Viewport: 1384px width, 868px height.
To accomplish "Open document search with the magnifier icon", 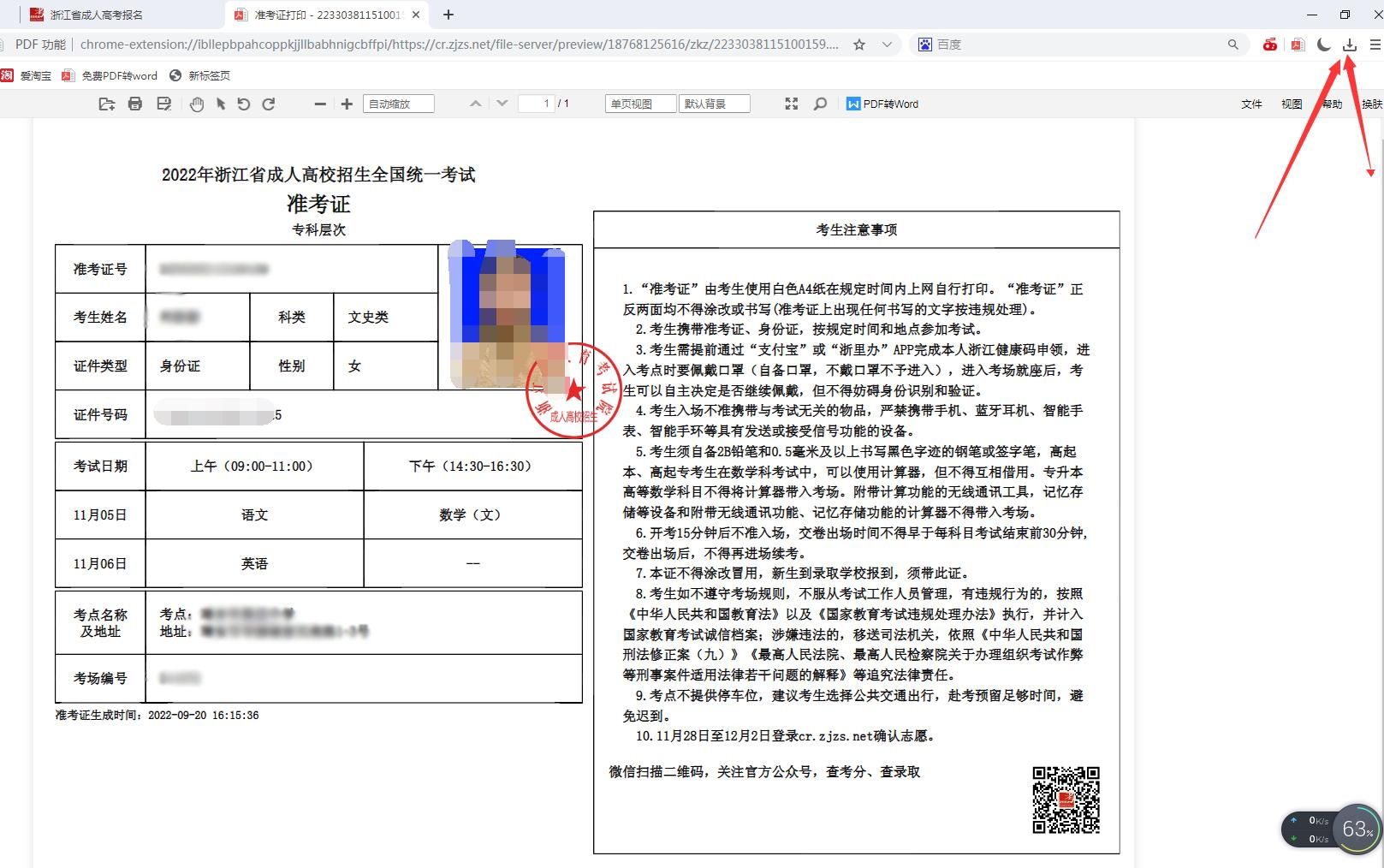I will [x=820, y=103].
